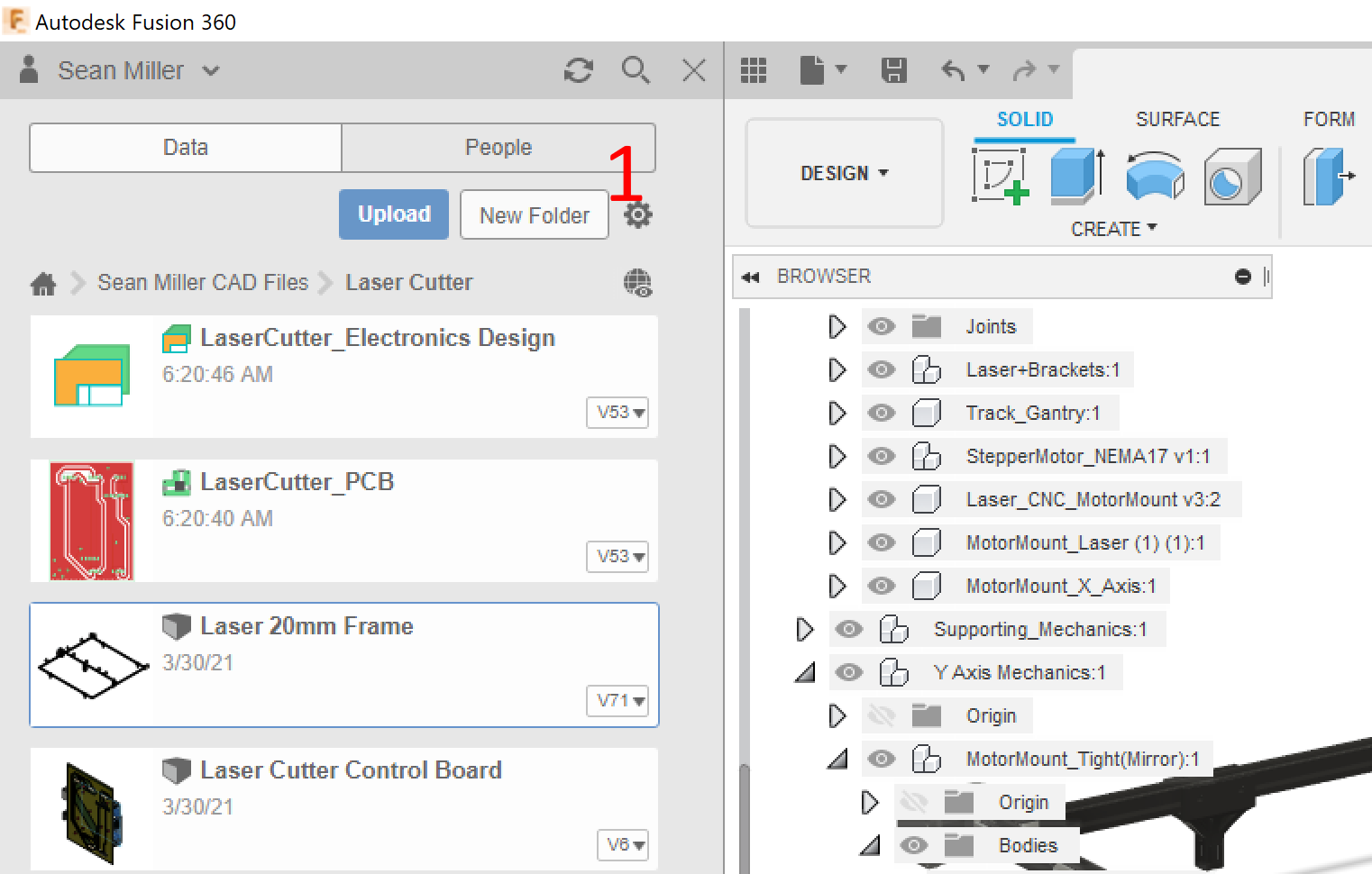
Task: Select the SOLID ribbon tab
Action: 1025,119
